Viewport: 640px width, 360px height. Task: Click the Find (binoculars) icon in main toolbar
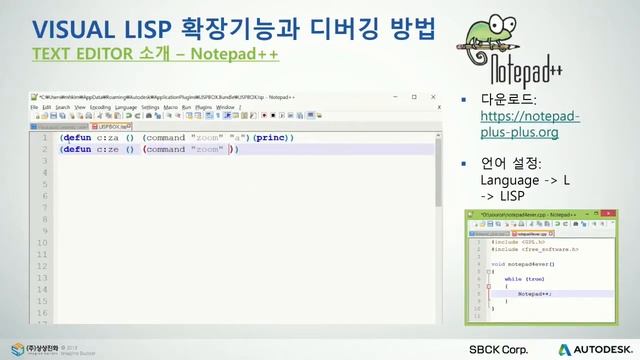click(x=149, y=116)
